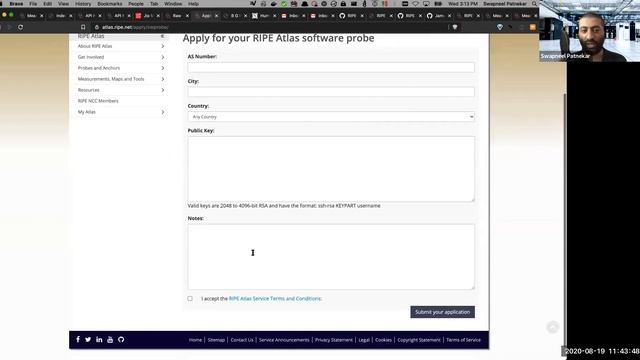Open the People menu
The image size is (640, 360).
coord(136,4)
